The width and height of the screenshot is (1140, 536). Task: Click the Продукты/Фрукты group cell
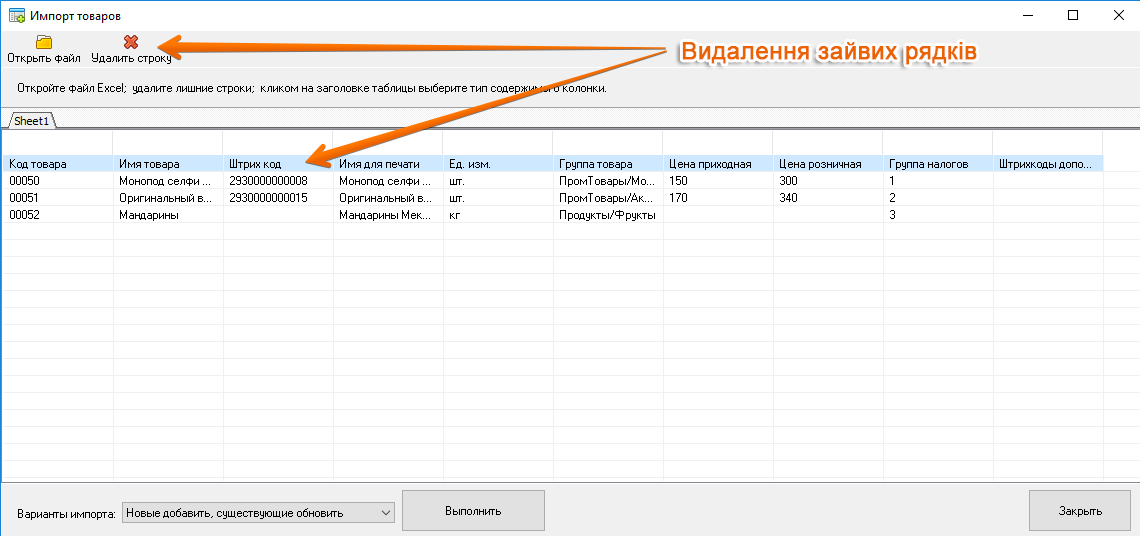click(608, 215)
